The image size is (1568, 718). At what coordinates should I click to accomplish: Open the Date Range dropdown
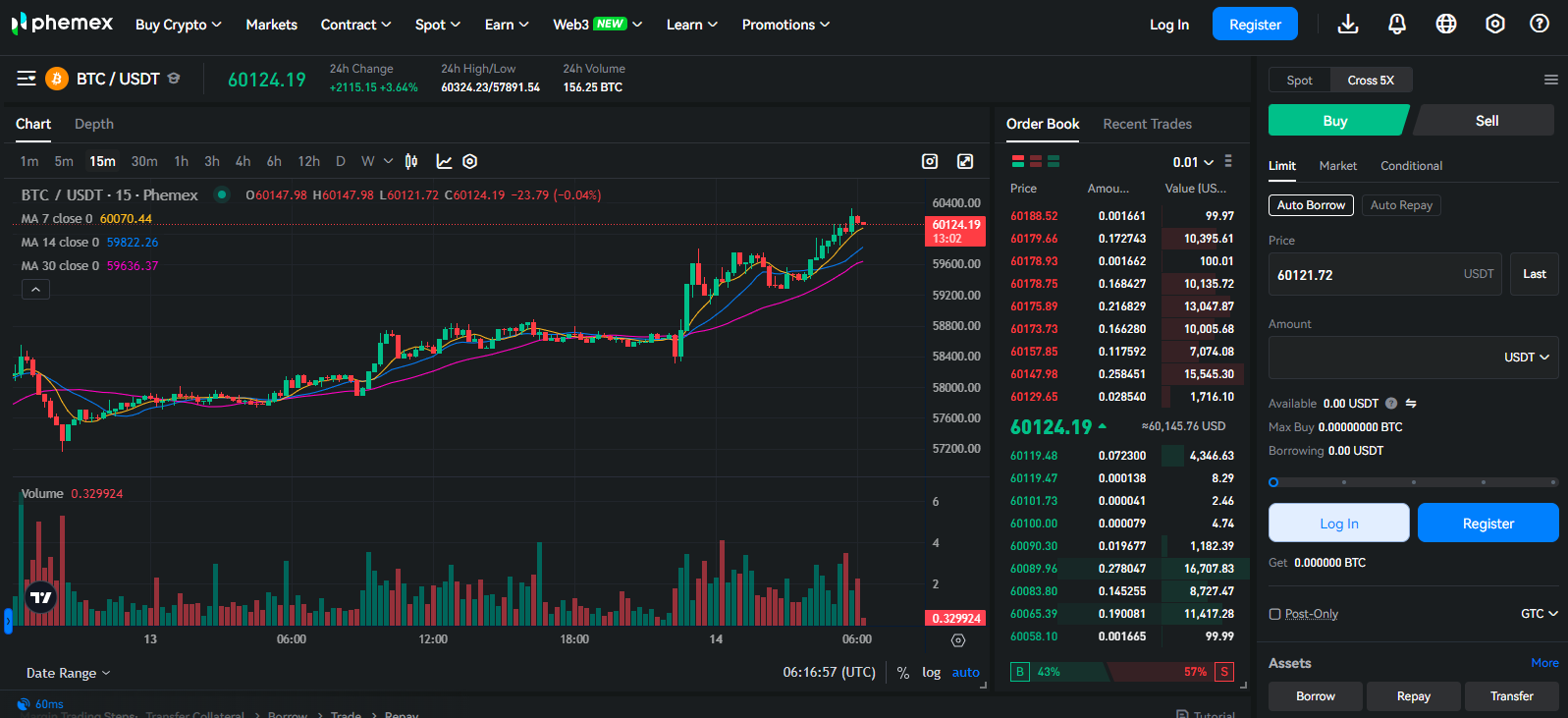tap(68, 673)
